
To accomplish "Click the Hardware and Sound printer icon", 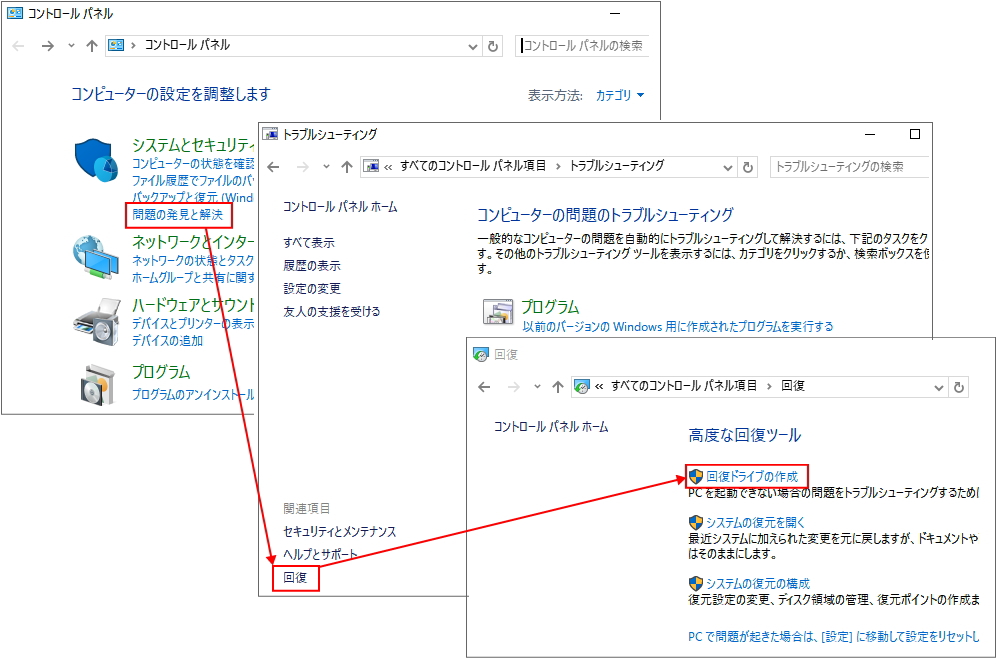I will click(97, 321).
